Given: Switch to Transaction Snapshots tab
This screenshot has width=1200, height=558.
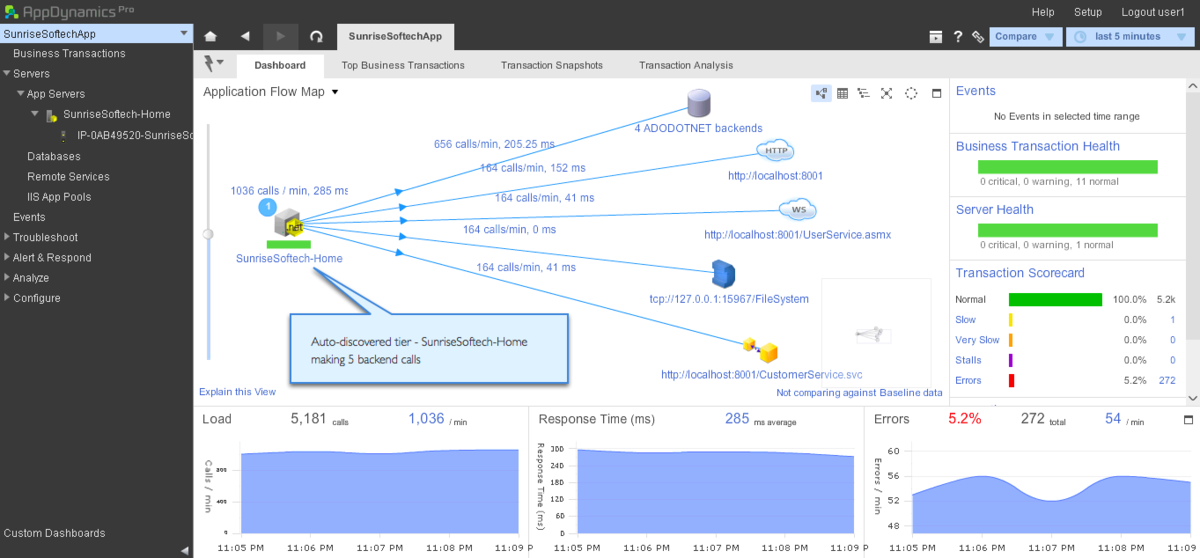Looking at the screenshot, I should (552, 65).
